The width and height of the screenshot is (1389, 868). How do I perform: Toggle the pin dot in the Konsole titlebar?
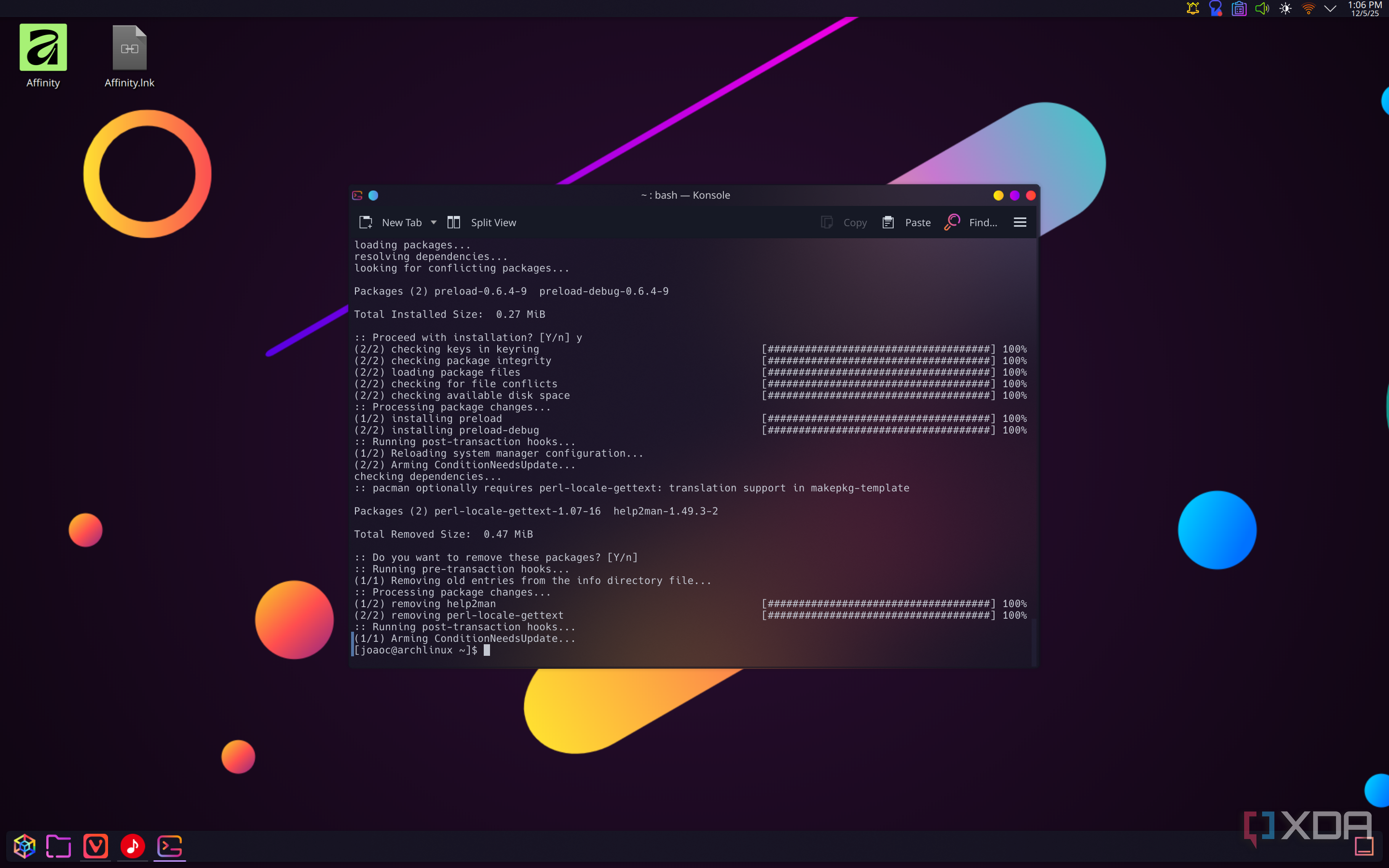click(373, 195)
